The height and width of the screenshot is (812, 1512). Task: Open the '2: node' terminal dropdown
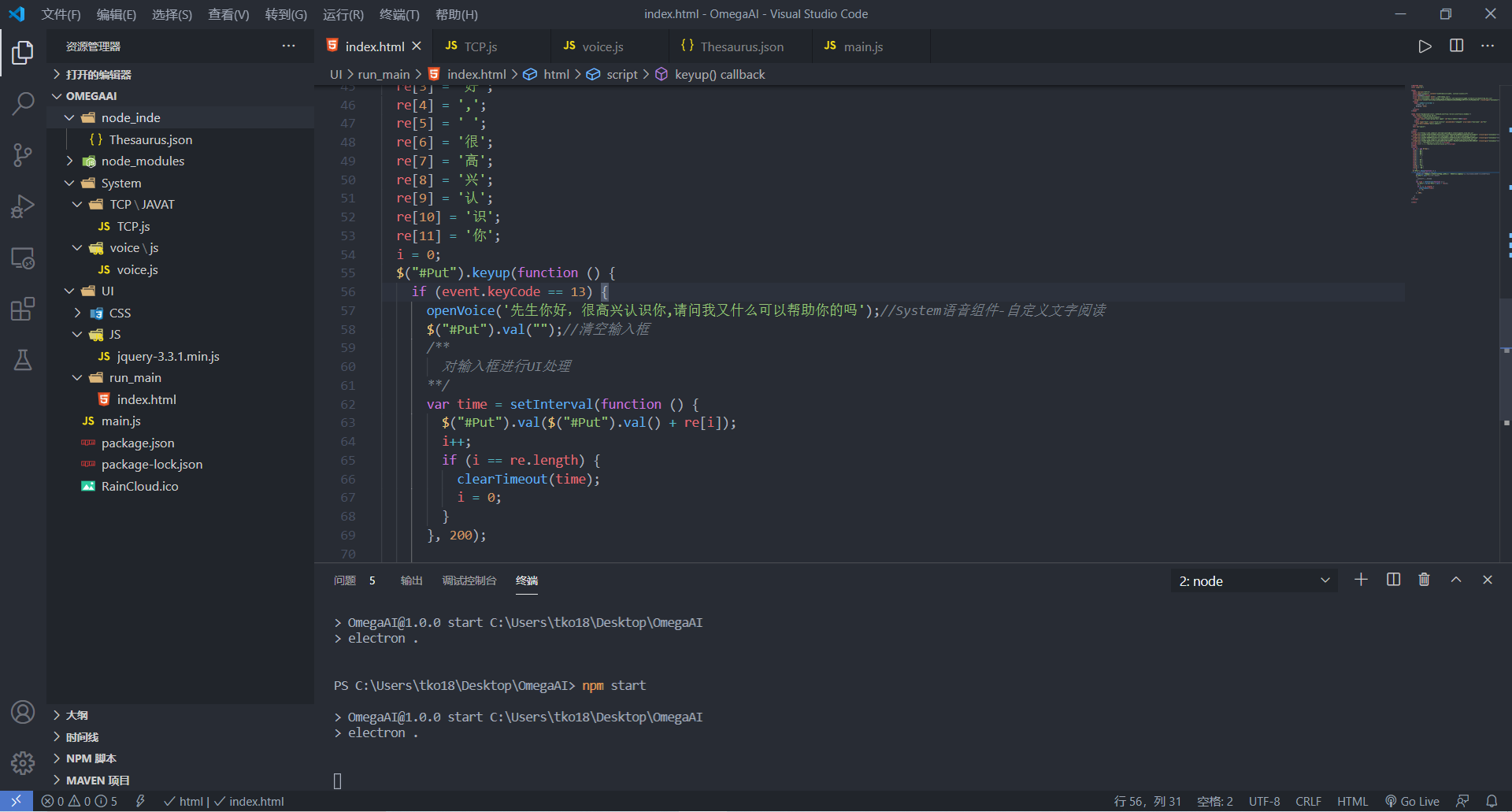pos(1253,580)
